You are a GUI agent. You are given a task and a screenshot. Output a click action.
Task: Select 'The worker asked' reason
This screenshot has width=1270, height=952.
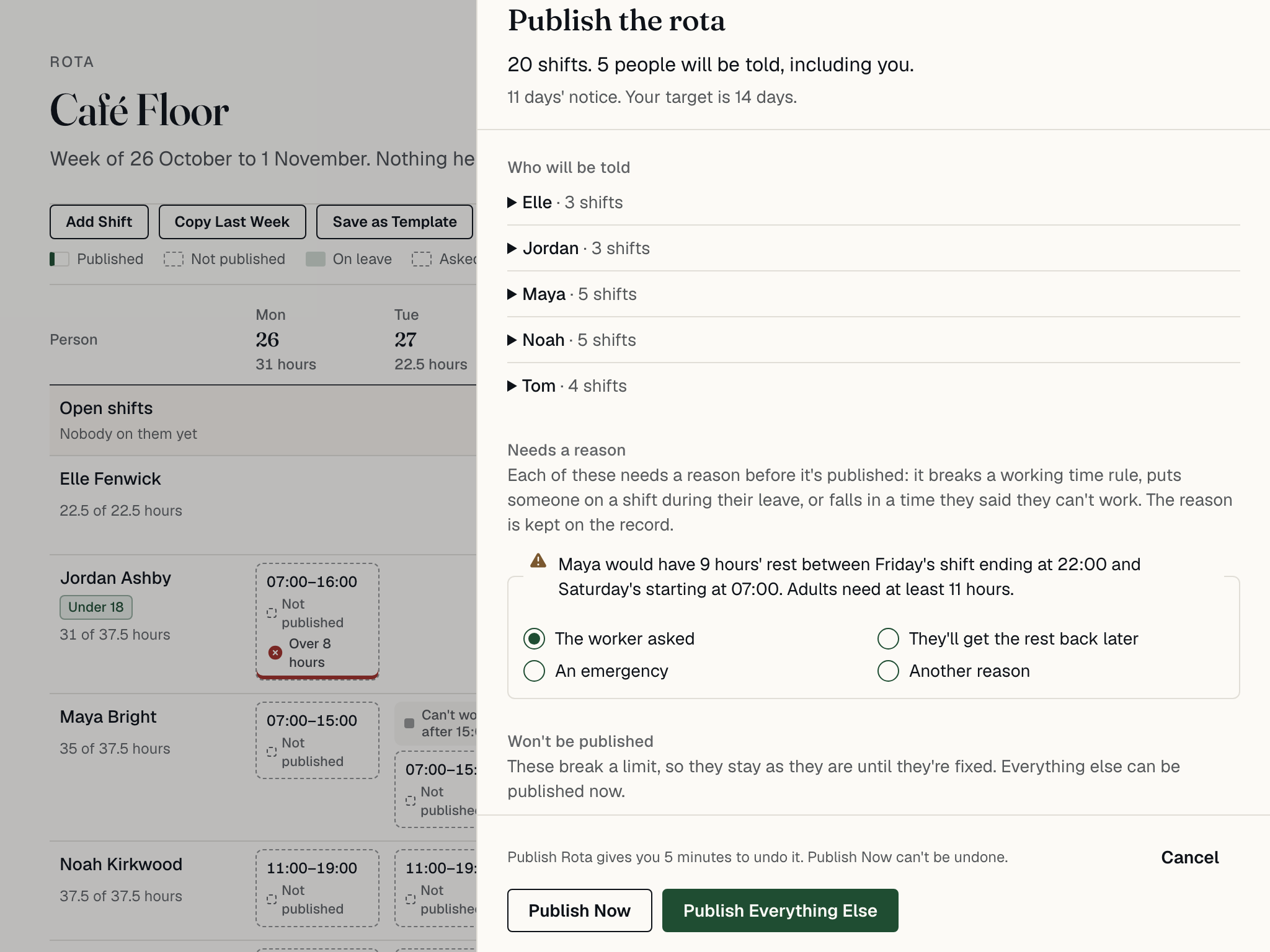coord(534,639)
